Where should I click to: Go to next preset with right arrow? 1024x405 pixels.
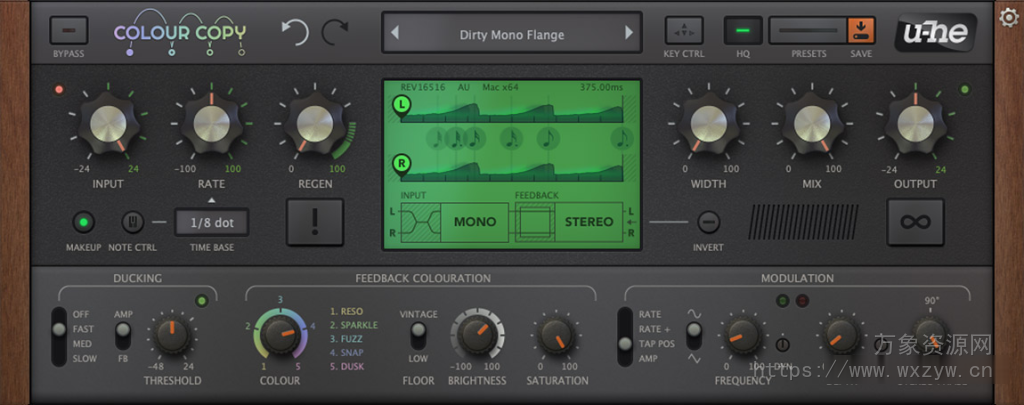(x=629, y=34)
